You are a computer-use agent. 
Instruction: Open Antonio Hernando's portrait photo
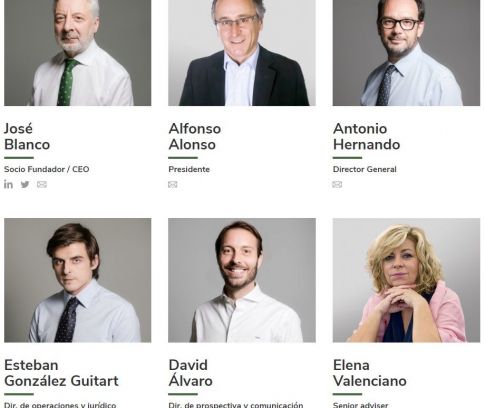pyautogui.click(x=406, y=53)
